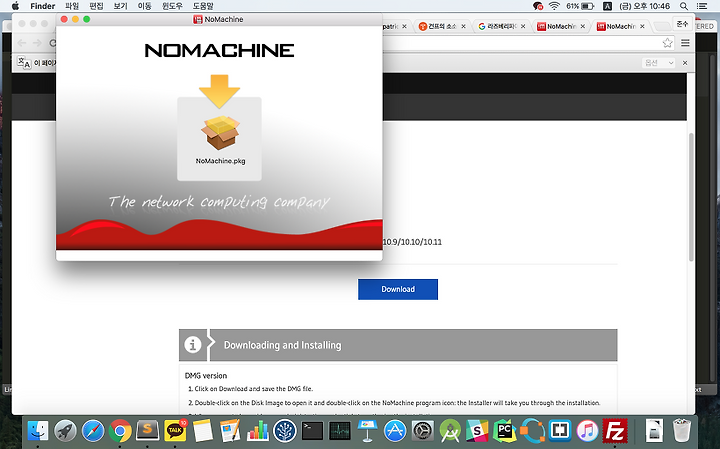Open the blue circle tree icon in Dock
Viewport: 720px width, 449px height.
285,431
